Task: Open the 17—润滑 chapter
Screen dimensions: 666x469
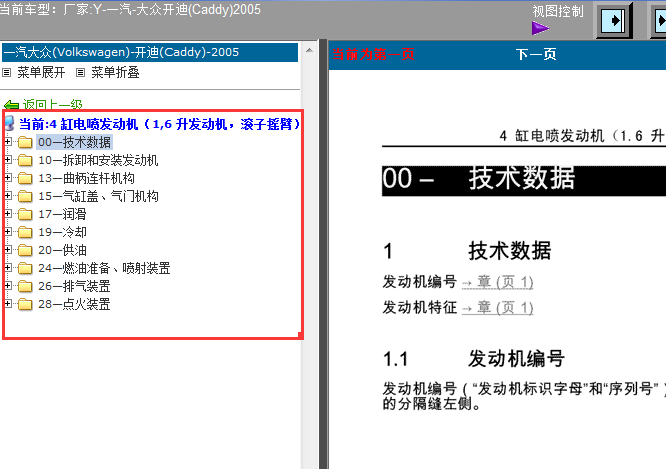Action: click(62, 214)
